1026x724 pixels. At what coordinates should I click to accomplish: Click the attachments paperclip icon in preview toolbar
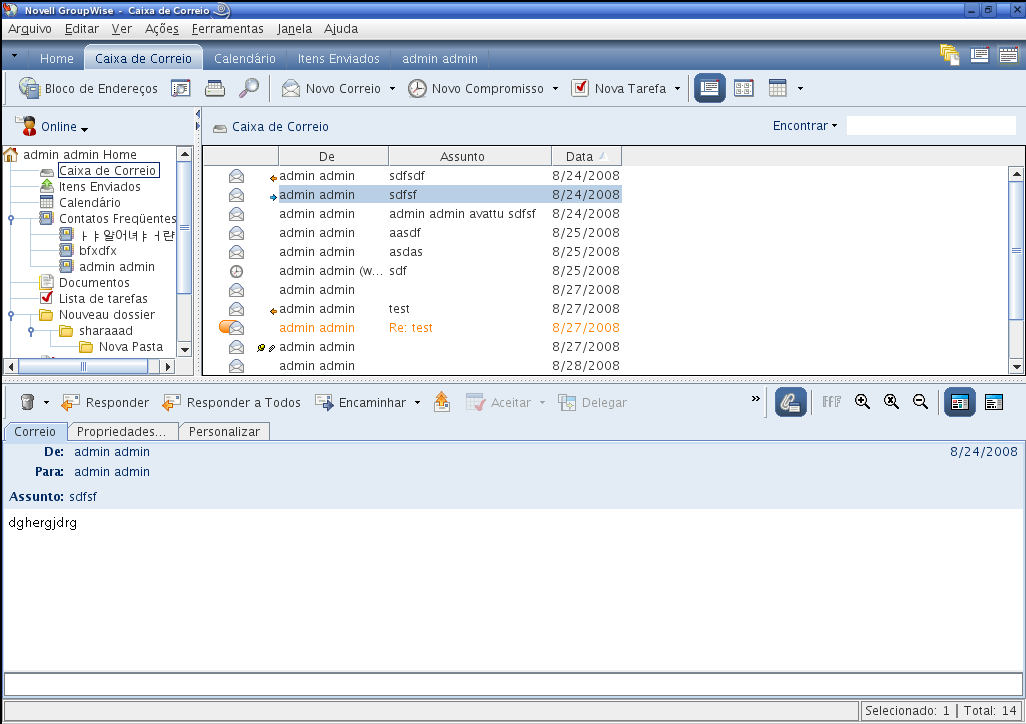click(790, 401)
